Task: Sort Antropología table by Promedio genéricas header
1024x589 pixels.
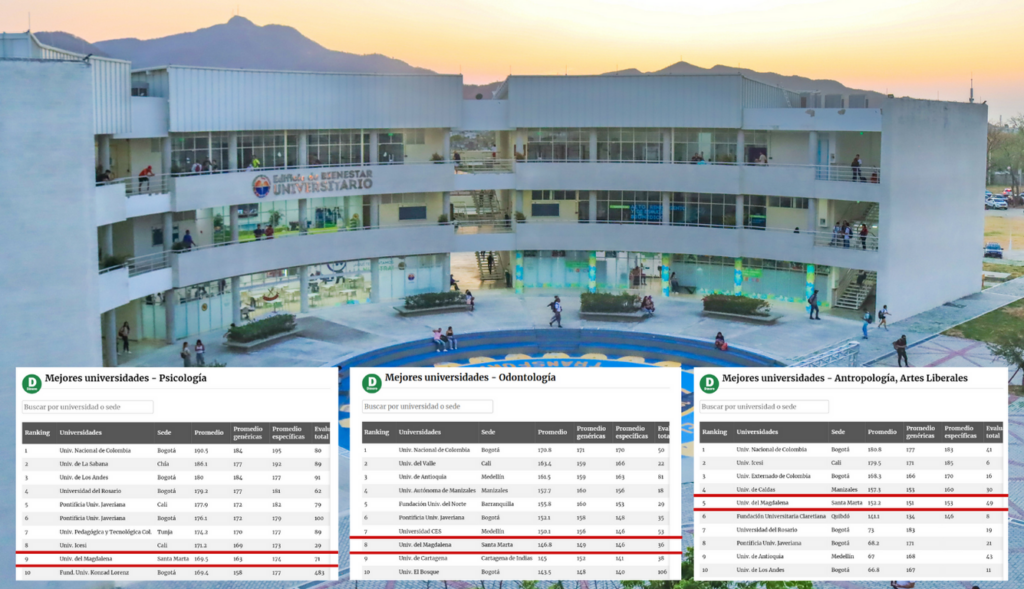Action: 921,432
